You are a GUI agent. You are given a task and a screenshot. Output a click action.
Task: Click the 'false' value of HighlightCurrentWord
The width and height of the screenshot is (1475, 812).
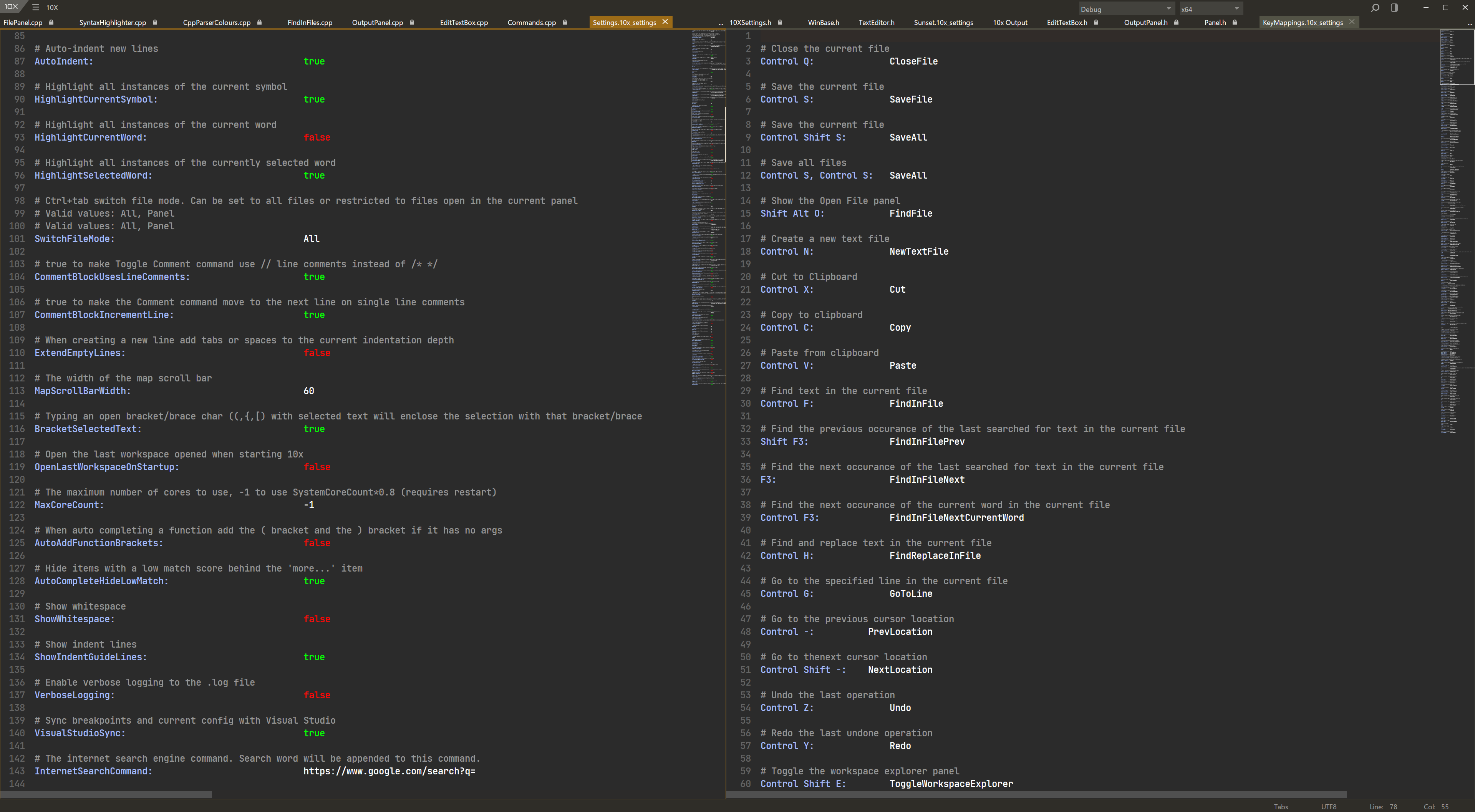tap(317, 138)
